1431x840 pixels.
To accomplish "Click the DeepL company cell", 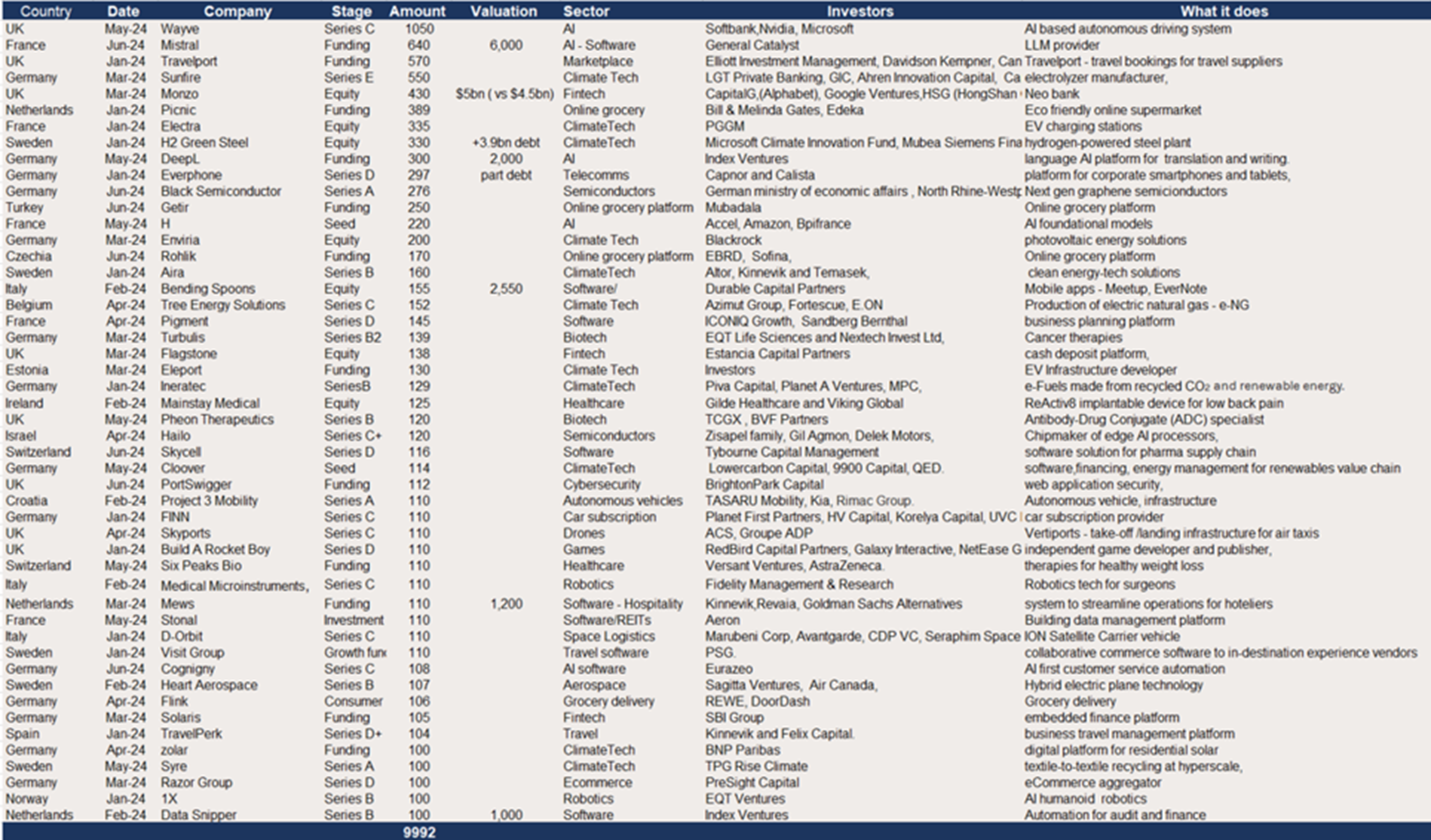I will [180, 159].
